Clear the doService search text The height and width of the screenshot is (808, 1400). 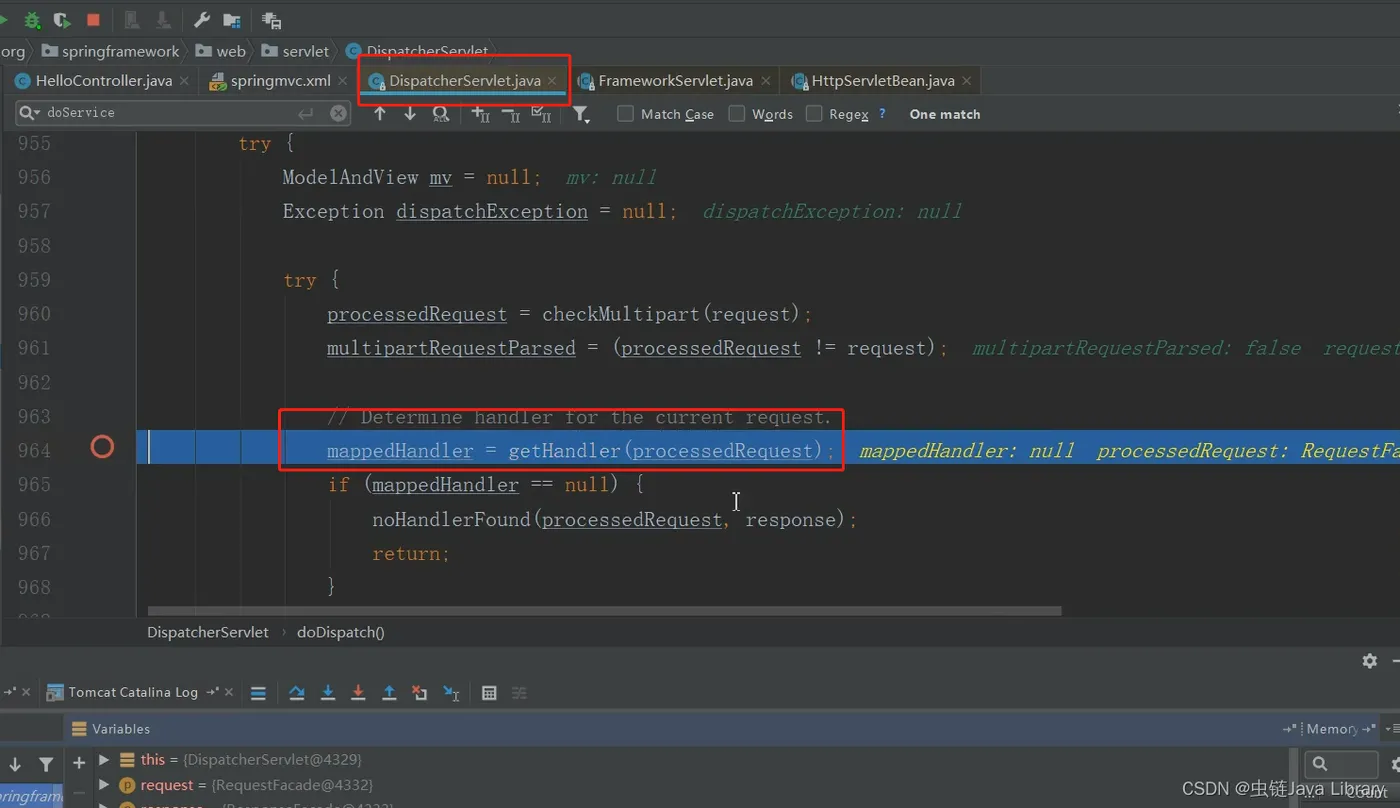[339, 113]
